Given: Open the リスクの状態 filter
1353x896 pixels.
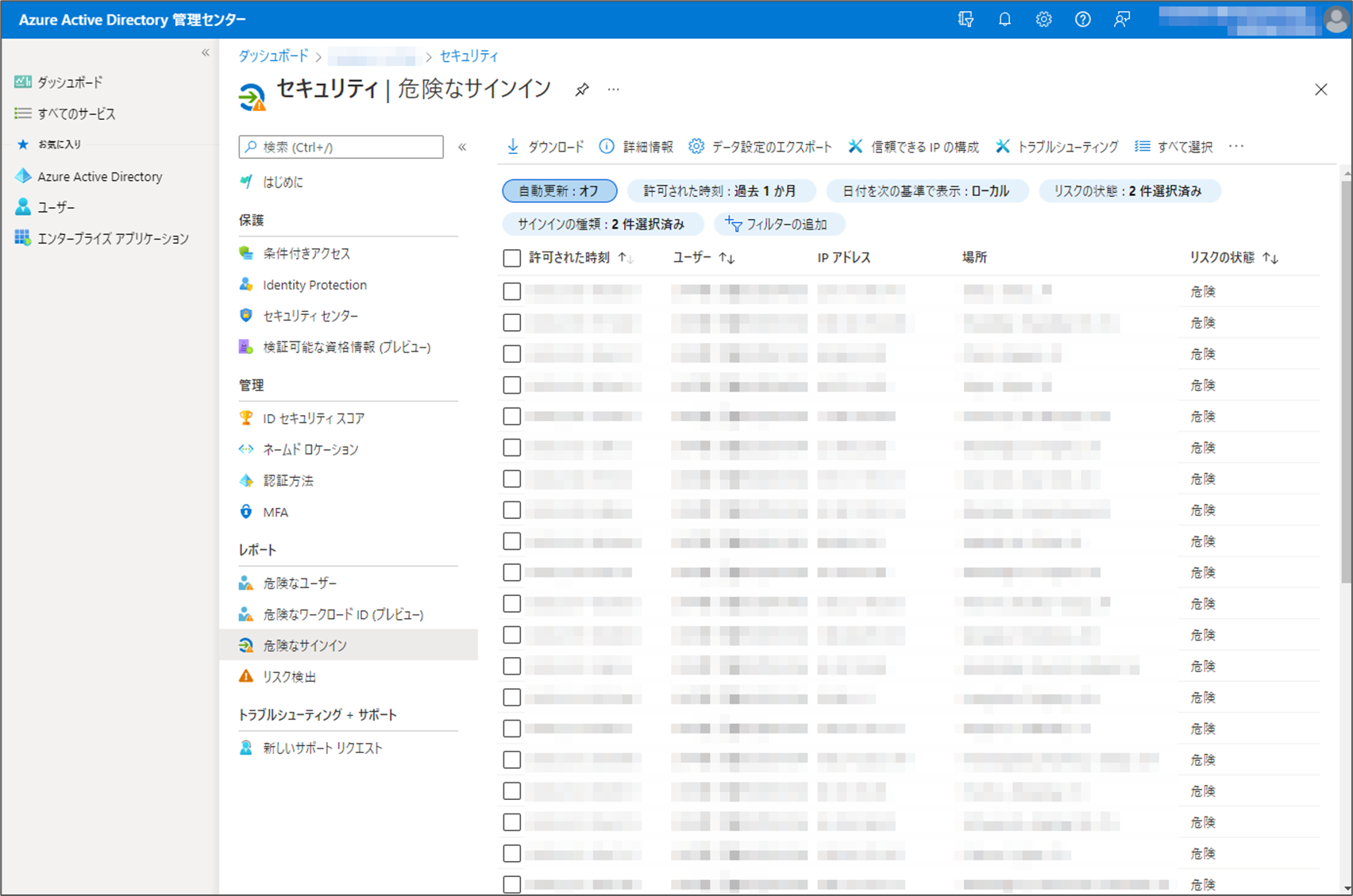Looking at the screenshot, I should pyautogui.click(x=1129, y=190).
